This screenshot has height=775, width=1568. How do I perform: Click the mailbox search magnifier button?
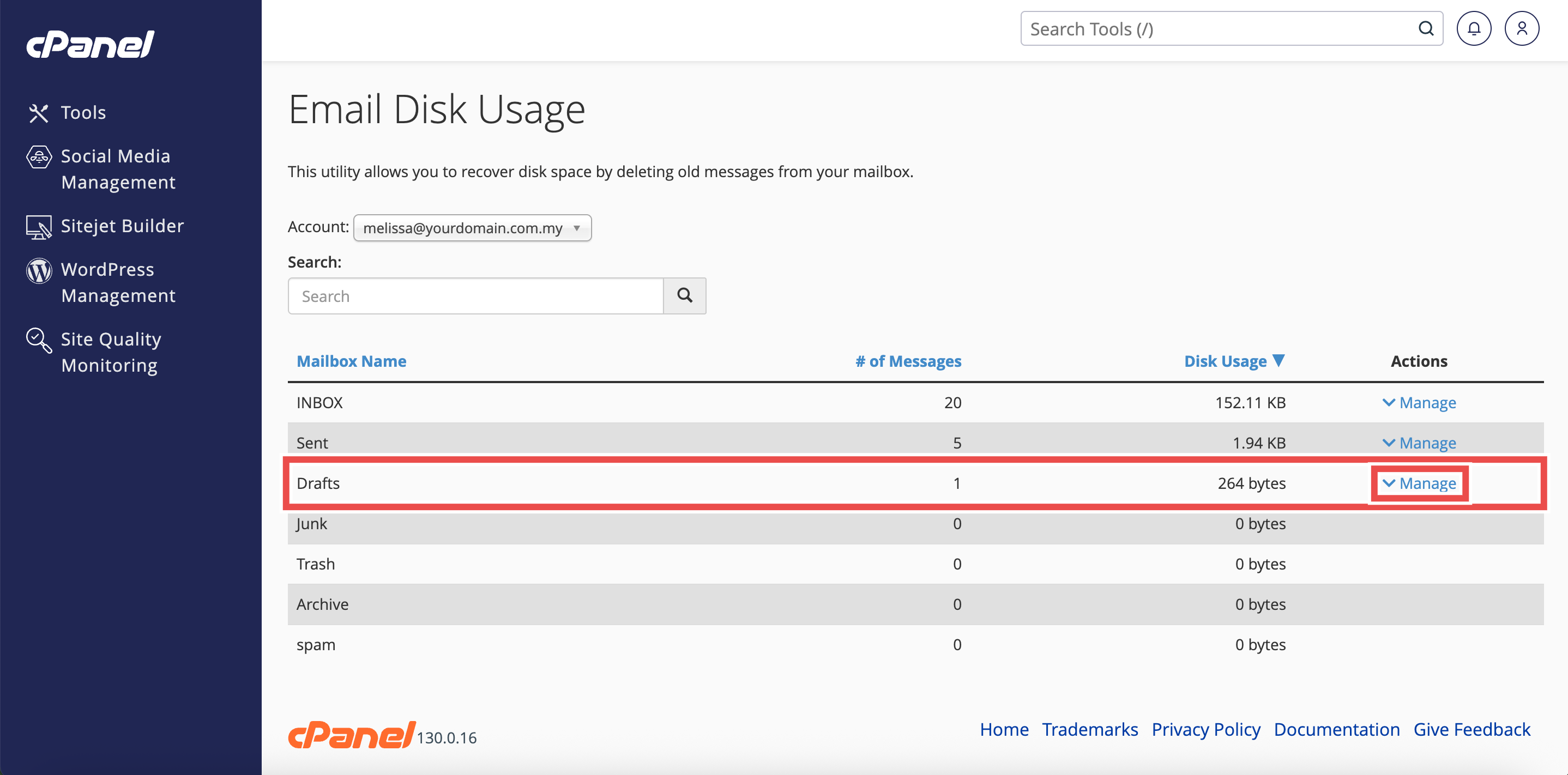(684, 296)
